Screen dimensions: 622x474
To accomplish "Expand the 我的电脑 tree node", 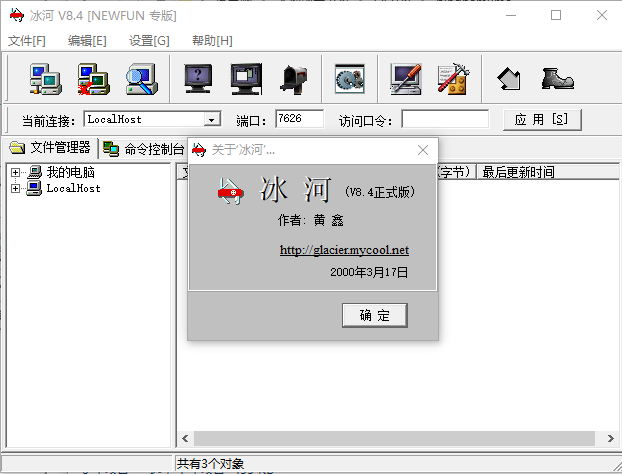I will tap(15, 172).
